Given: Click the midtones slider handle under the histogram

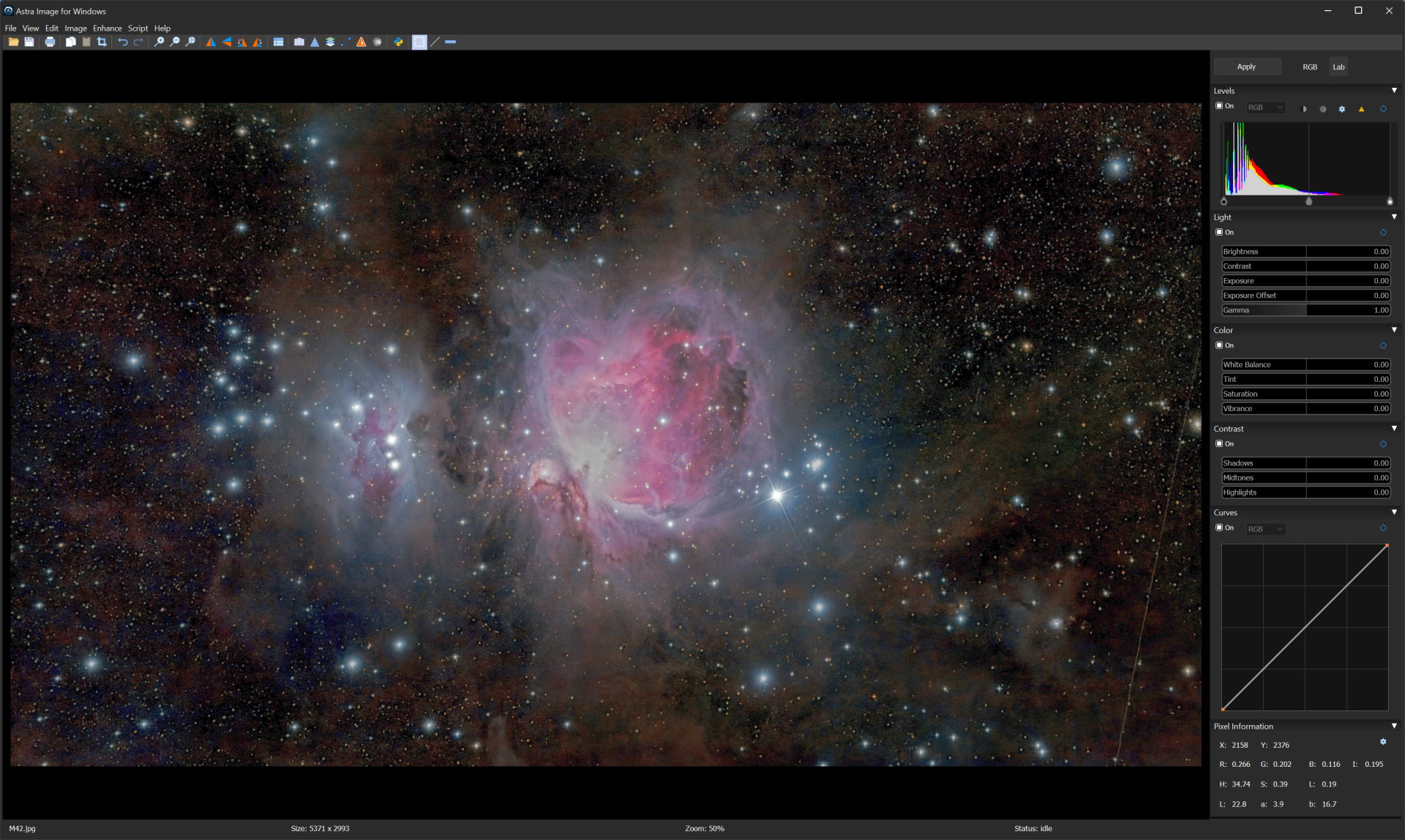Looking at the screenshot, I should tap(1309, 200).
